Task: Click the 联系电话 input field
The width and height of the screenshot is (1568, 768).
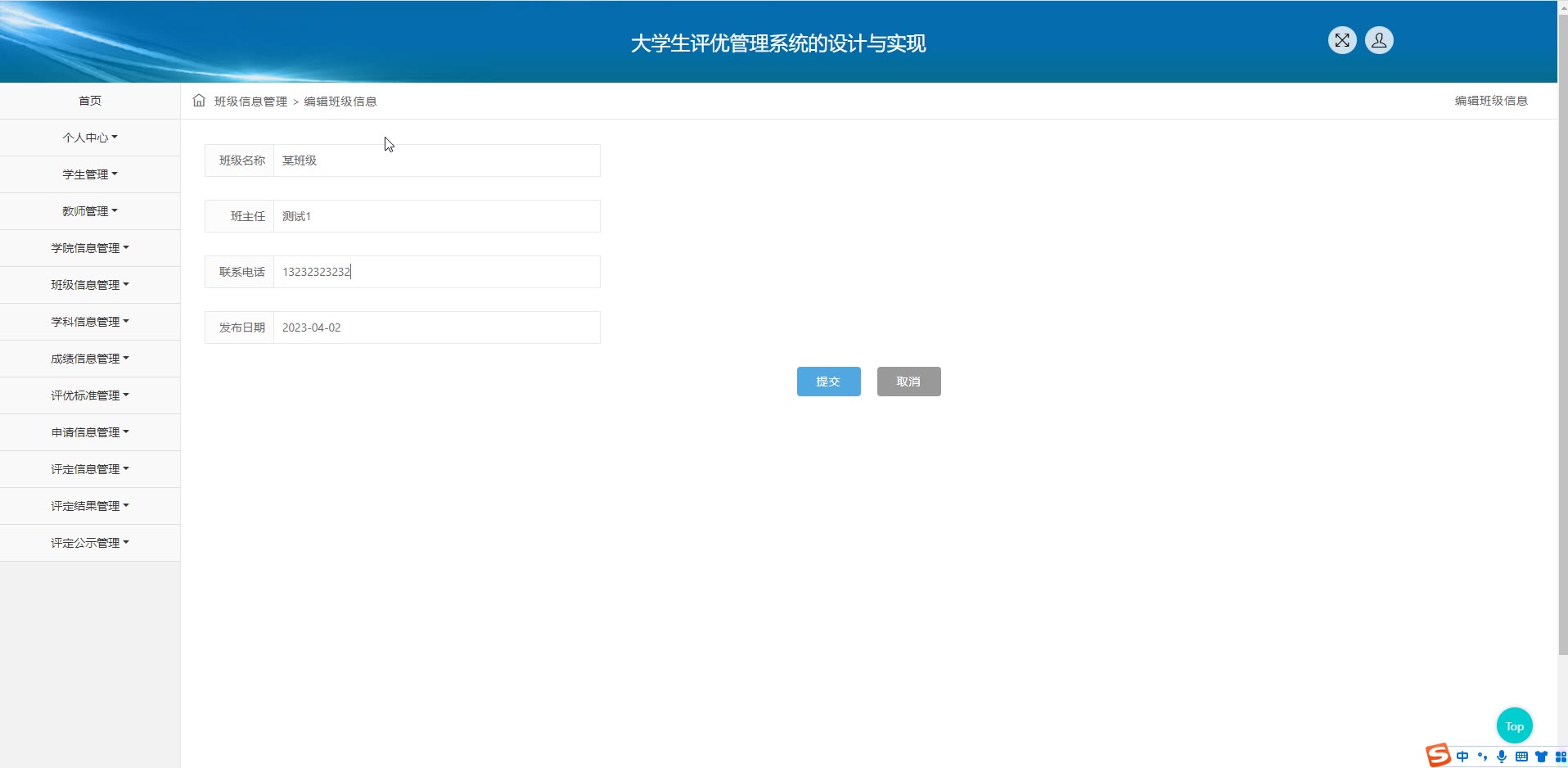Action: point(436,272)
